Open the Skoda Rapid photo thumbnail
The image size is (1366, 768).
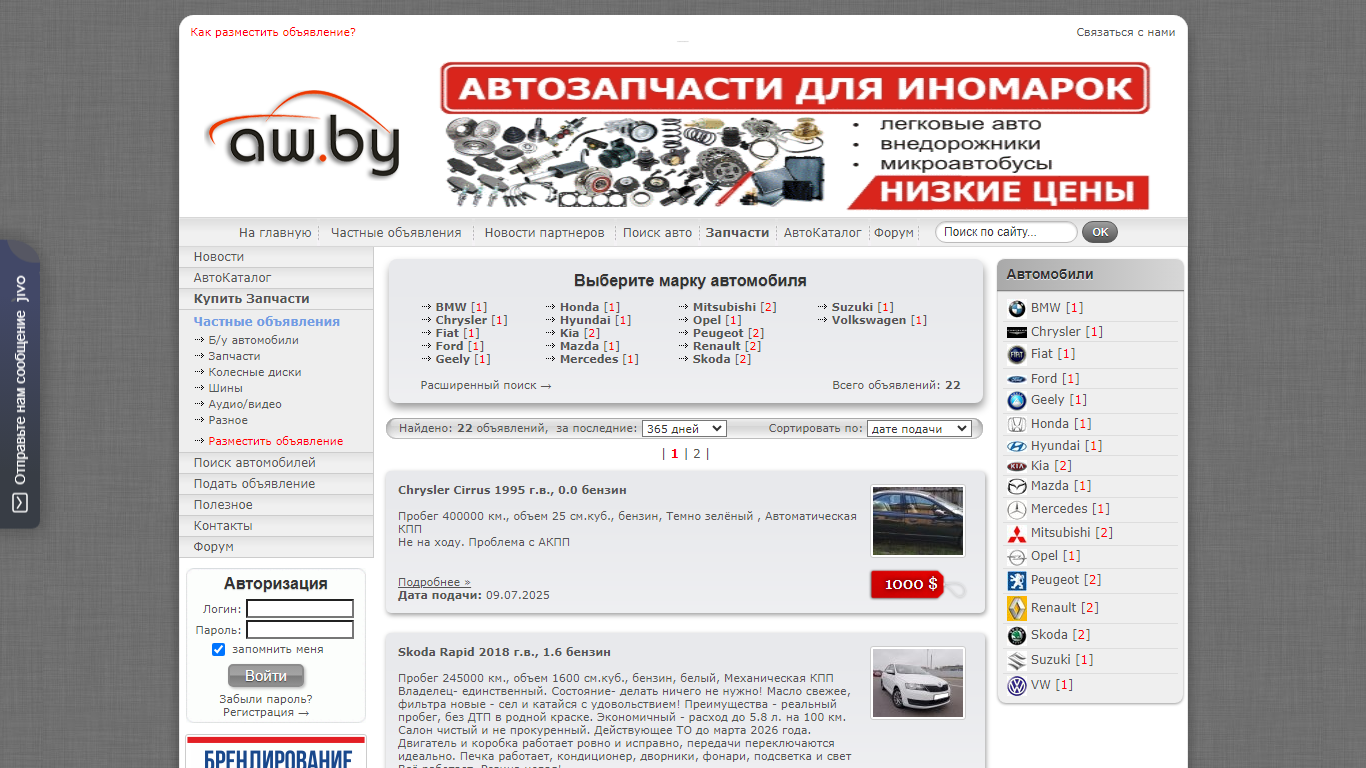(x=918, y=683)
